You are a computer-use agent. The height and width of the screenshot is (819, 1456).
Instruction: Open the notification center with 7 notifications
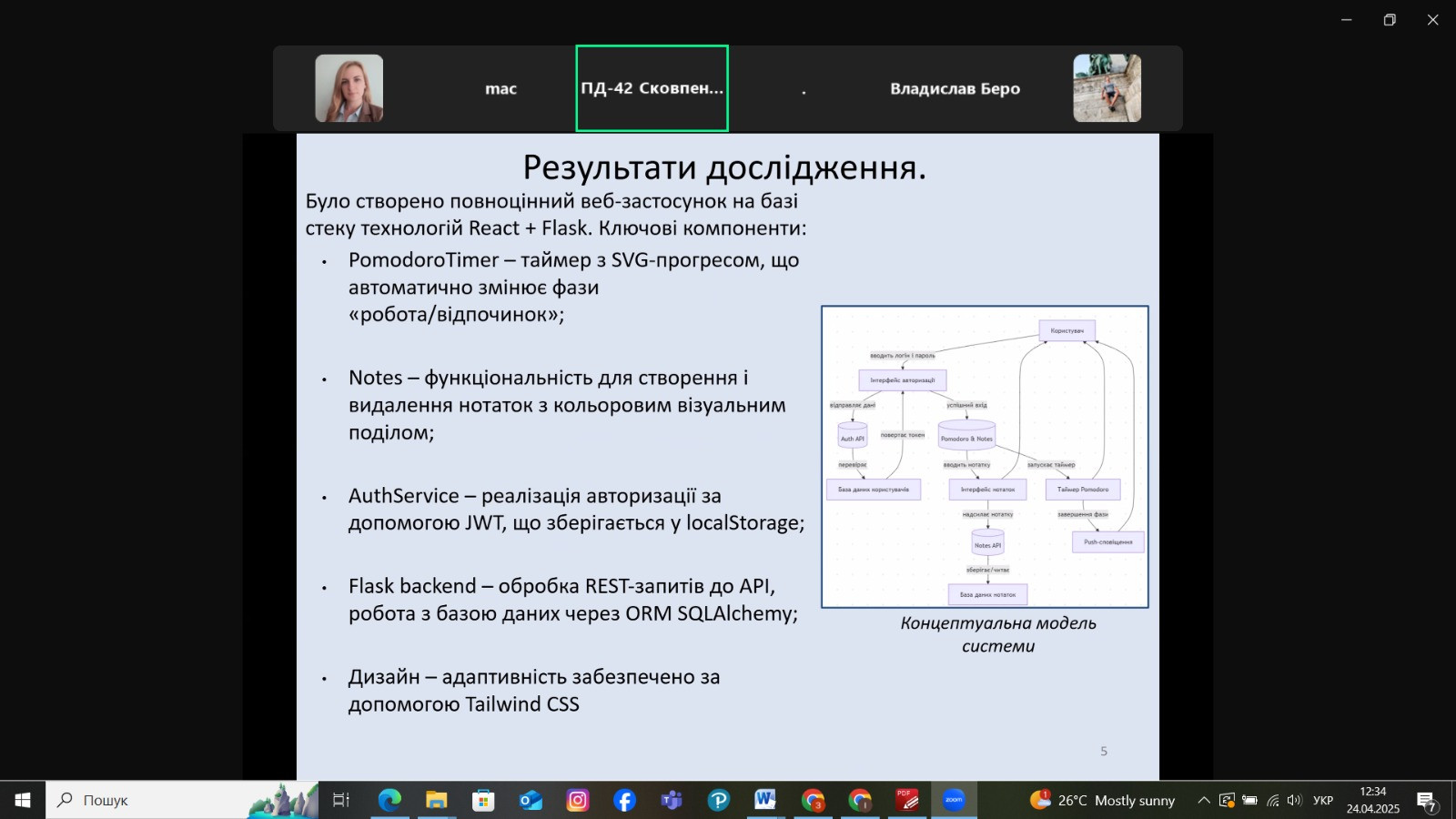[1427, 801]
